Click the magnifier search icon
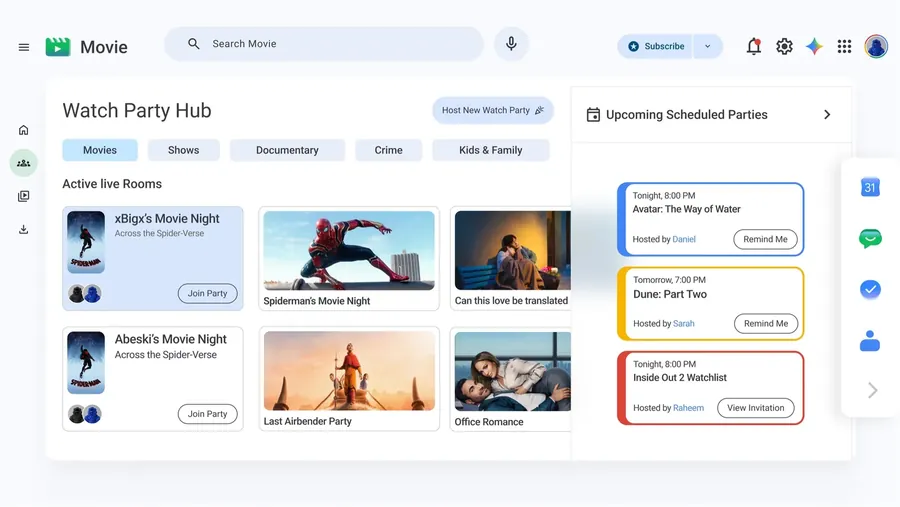 (x=193, y=44)
